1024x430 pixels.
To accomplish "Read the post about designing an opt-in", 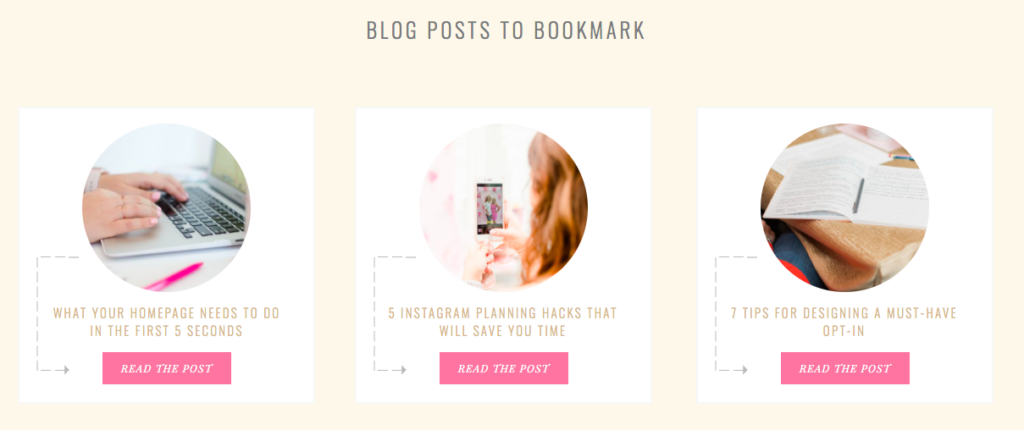I will pyautogui.click(x=845, y=369).
